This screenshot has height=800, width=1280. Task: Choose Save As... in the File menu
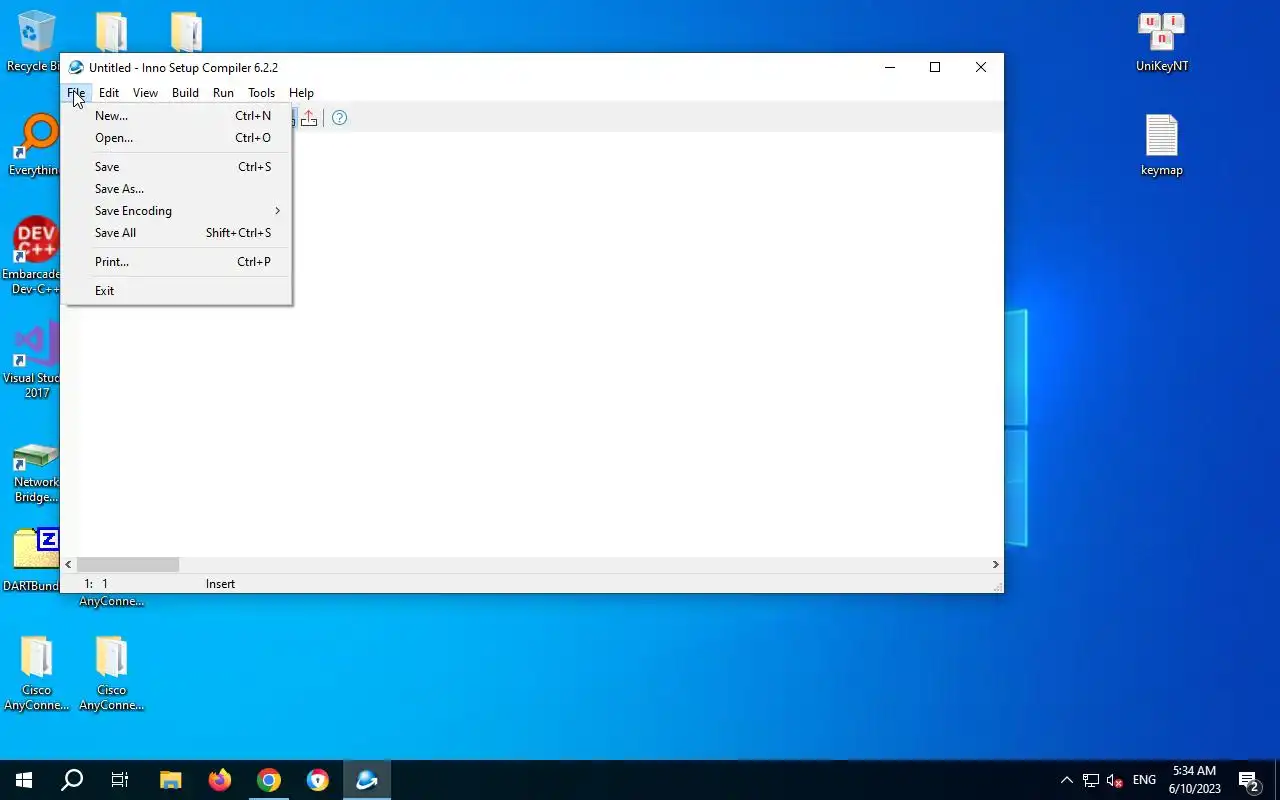178,189
